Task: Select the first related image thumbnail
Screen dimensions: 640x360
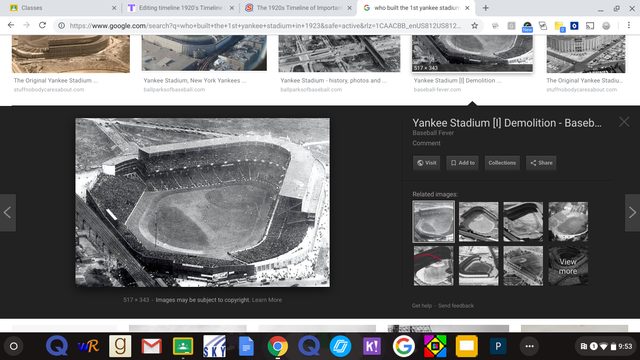Action: [x=433, y=222]
